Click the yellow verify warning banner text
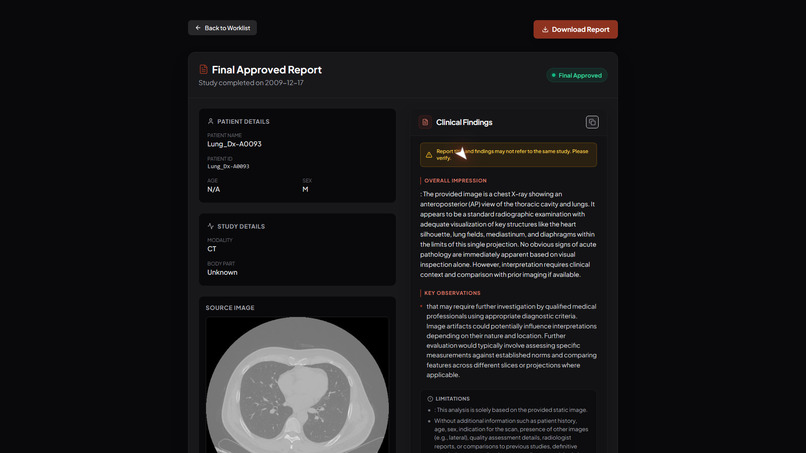 click(x=512, y=155)
